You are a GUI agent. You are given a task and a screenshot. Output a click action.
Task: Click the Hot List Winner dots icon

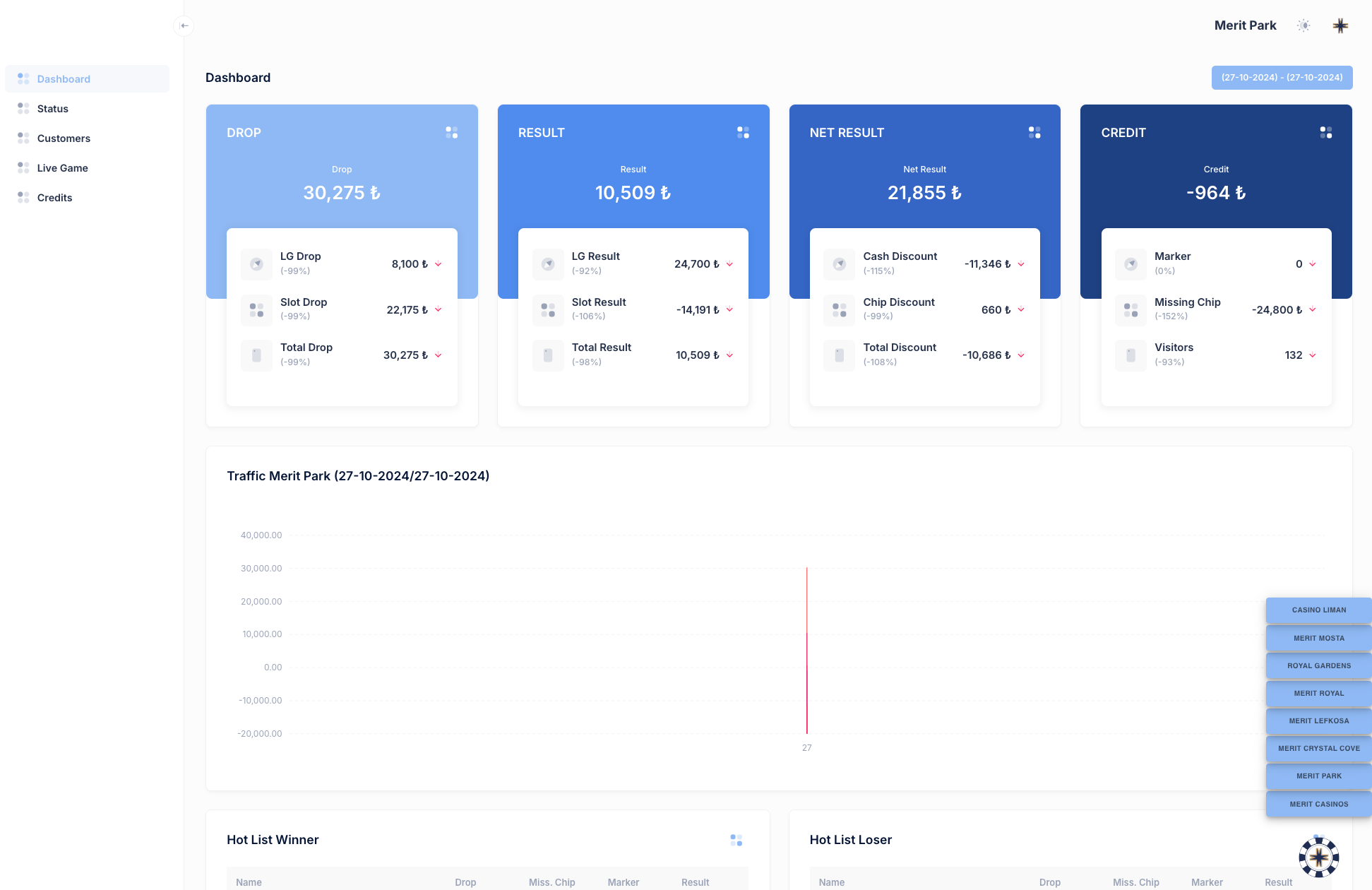pyautogui.click(x=736, y=840)
